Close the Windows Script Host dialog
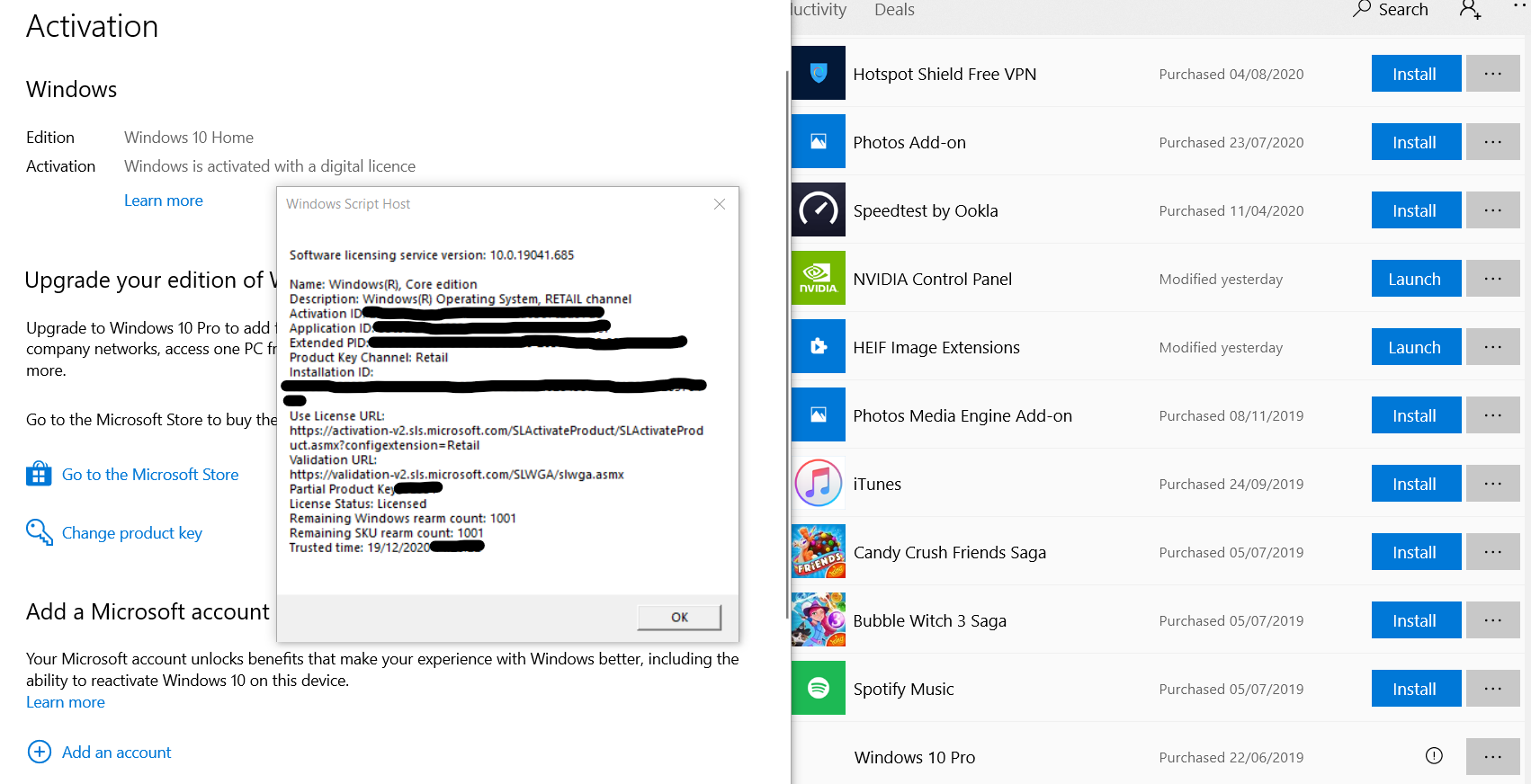 point(720,204)
